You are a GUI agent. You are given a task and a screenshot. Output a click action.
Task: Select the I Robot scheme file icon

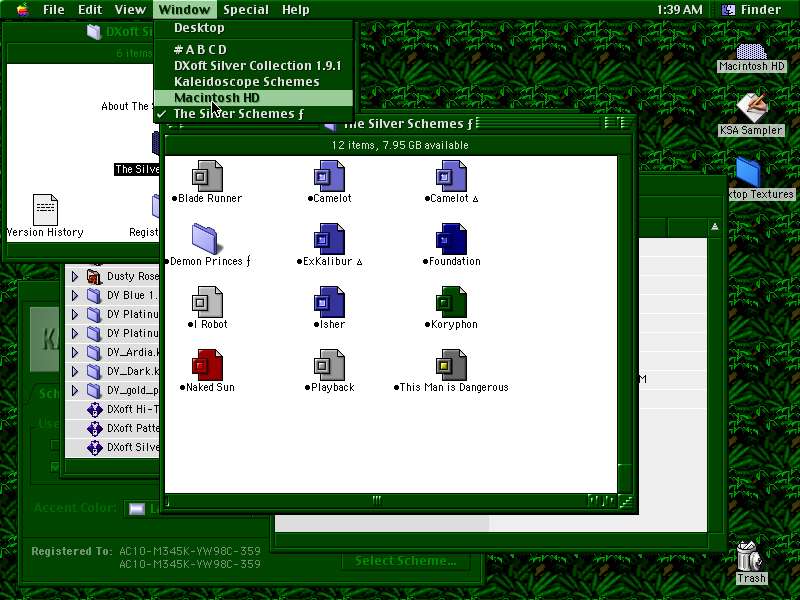coord(207,302)
